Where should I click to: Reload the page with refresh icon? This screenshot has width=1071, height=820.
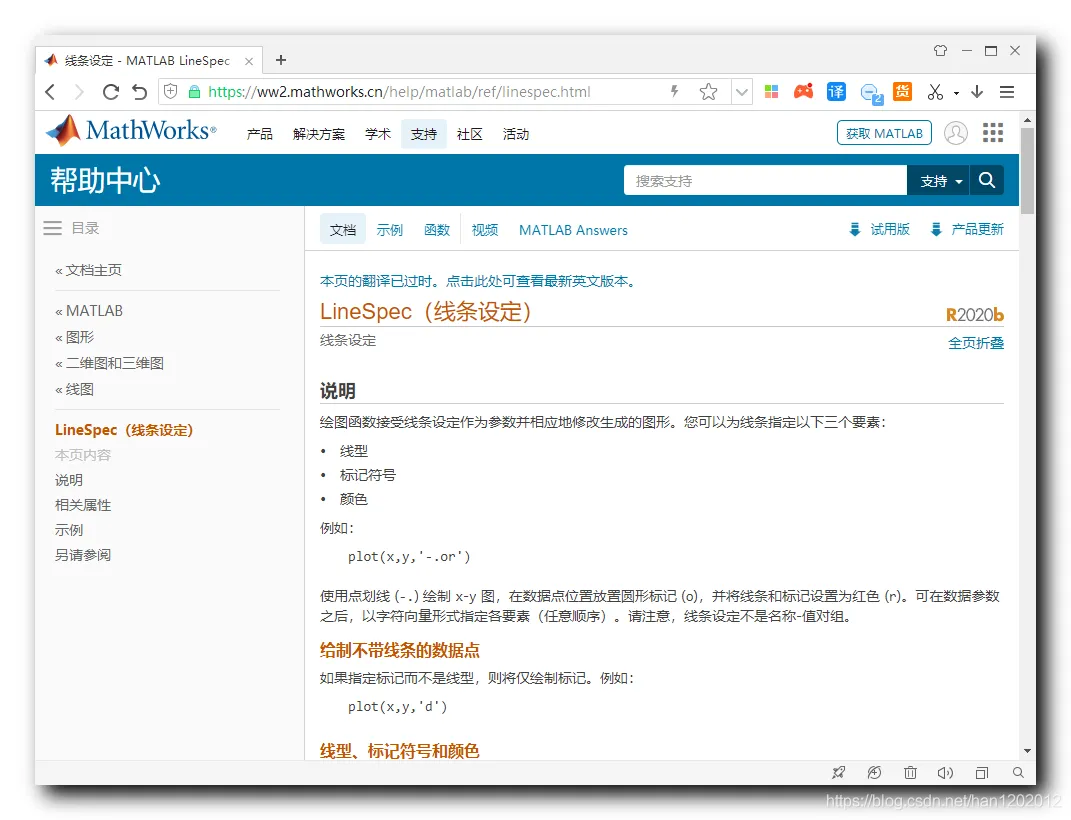click(x=111, y=92)
